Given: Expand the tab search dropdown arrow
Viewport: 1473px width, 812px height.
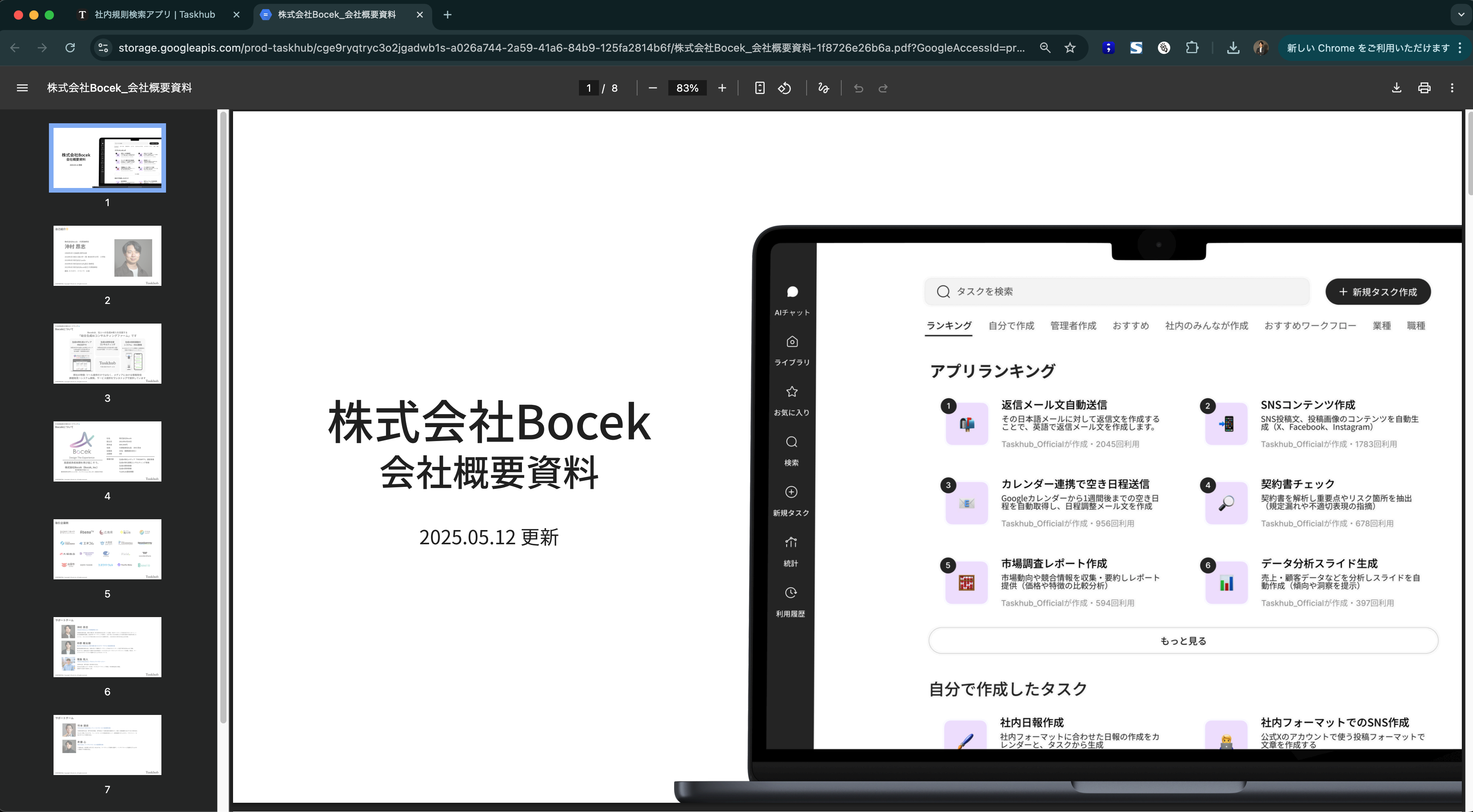Looking at the screenshot, I should [x=1461, y=15].
